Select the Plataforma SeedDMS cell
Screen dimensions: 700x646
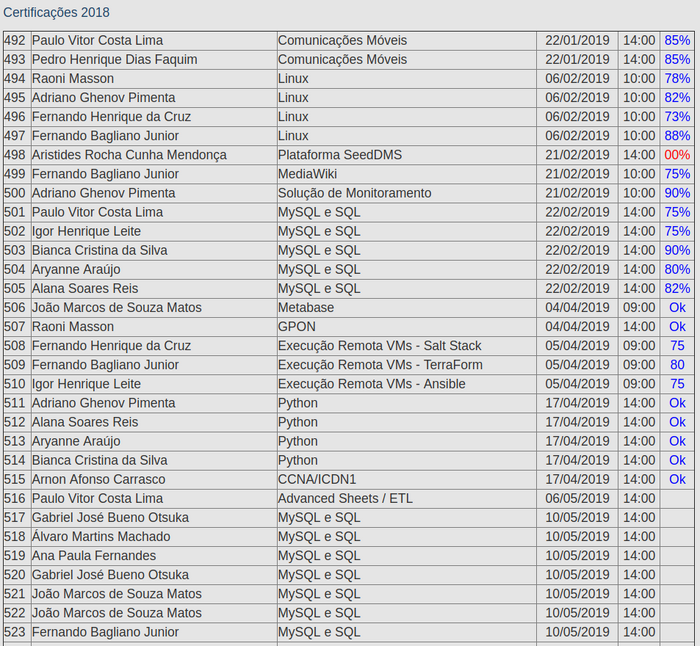point(340,155)
